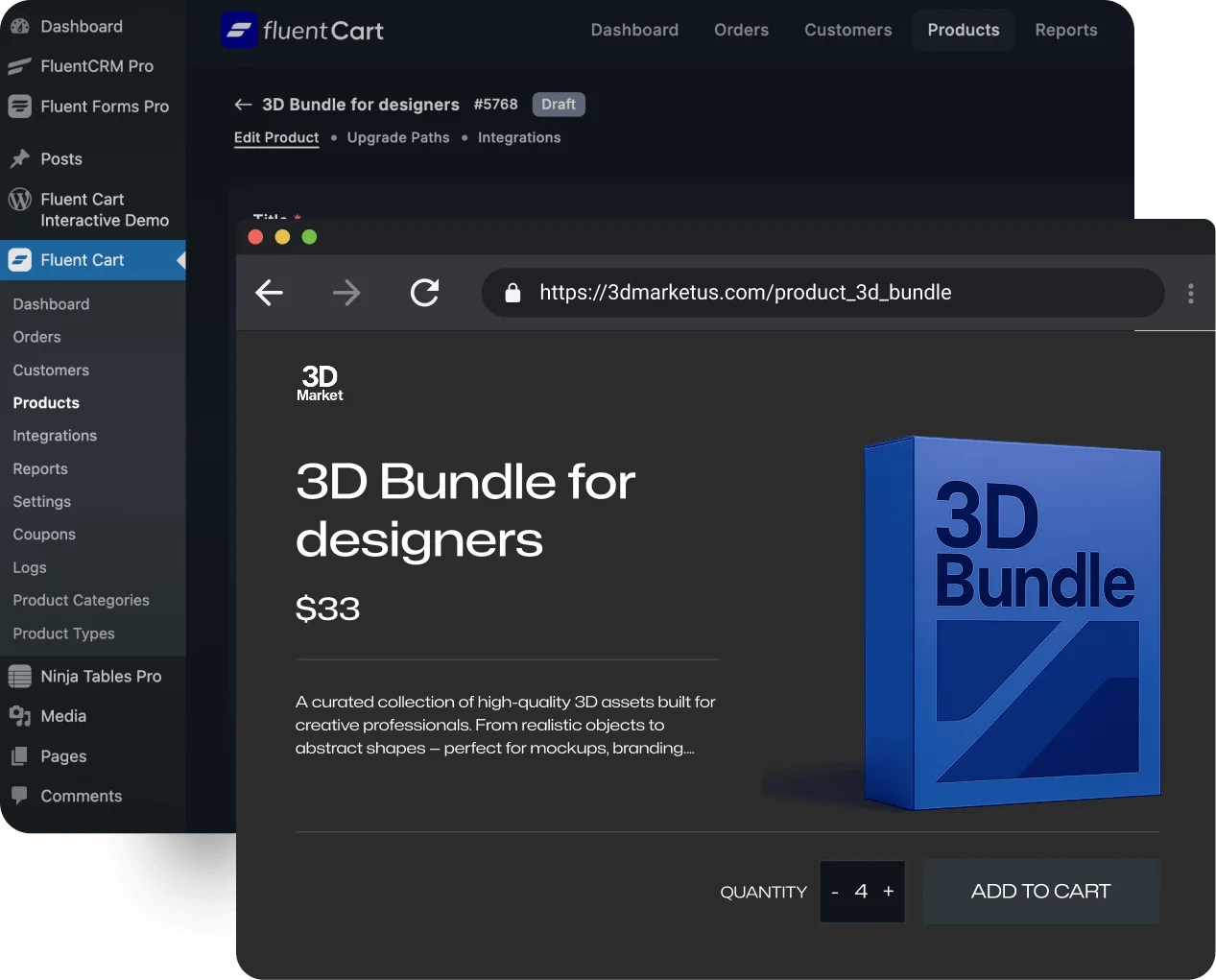Click the product description paragraph

tap(506, 725)
